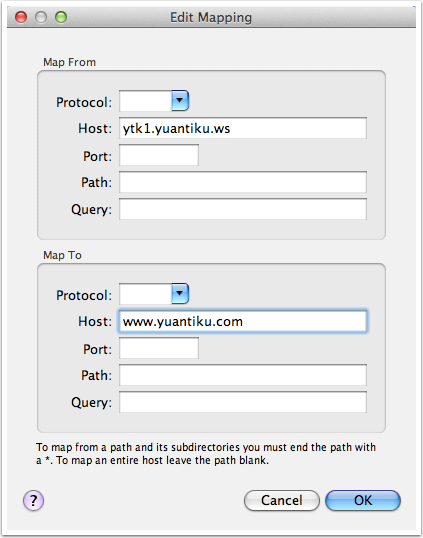
Task: Focus the Map From Path field
Action: coord(243,182)
